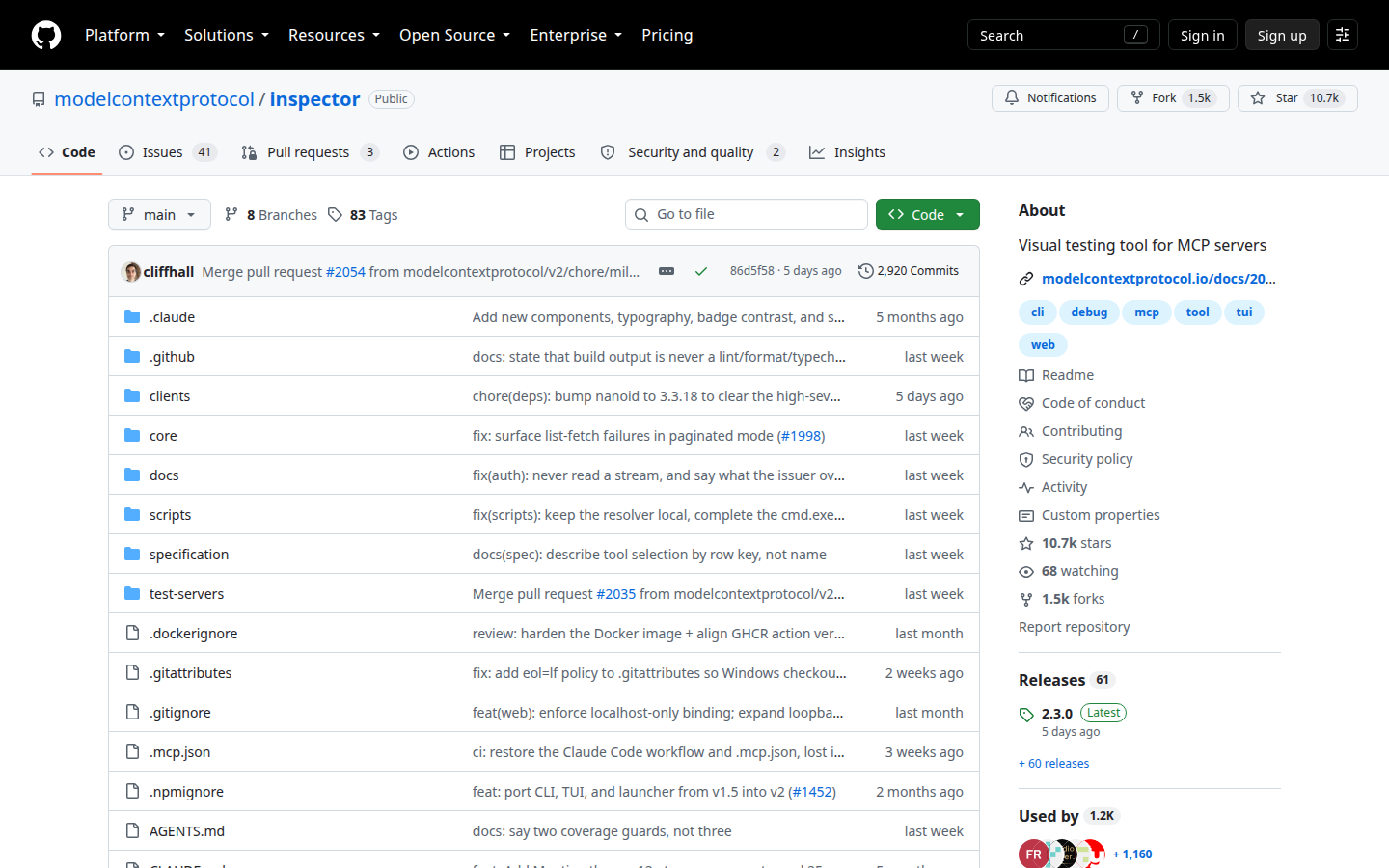Click the cliffhall avatar image
The width and height of the screenshot is (1389, 868).
point(131,271)
